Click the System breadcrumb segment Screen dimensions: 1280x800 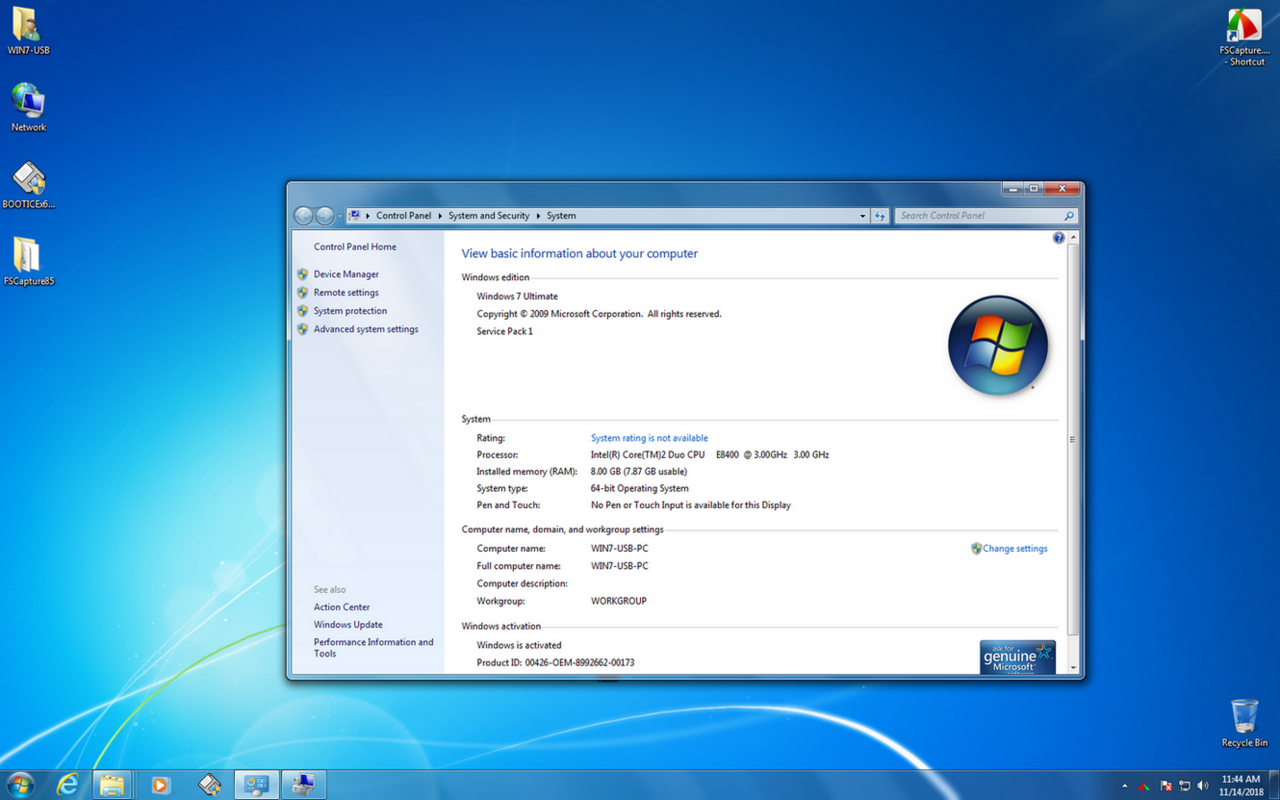tap(561, 216)
